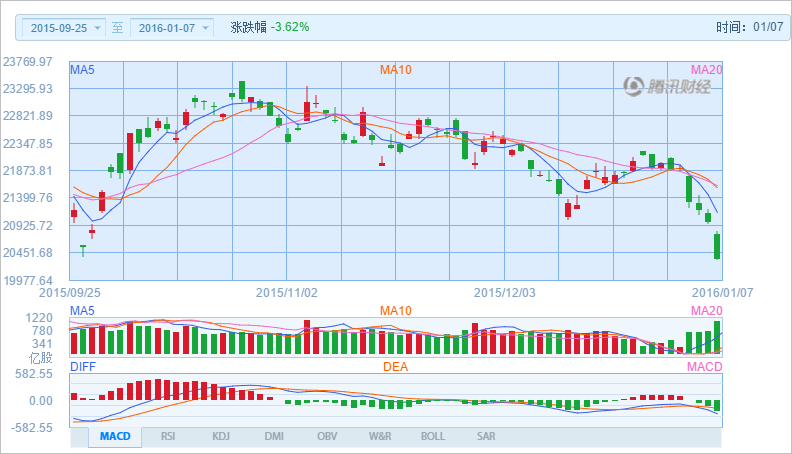This screenshot has width=792, height=454.
Task: Click the MA10 label on volume chart
Action: [395, 311]
